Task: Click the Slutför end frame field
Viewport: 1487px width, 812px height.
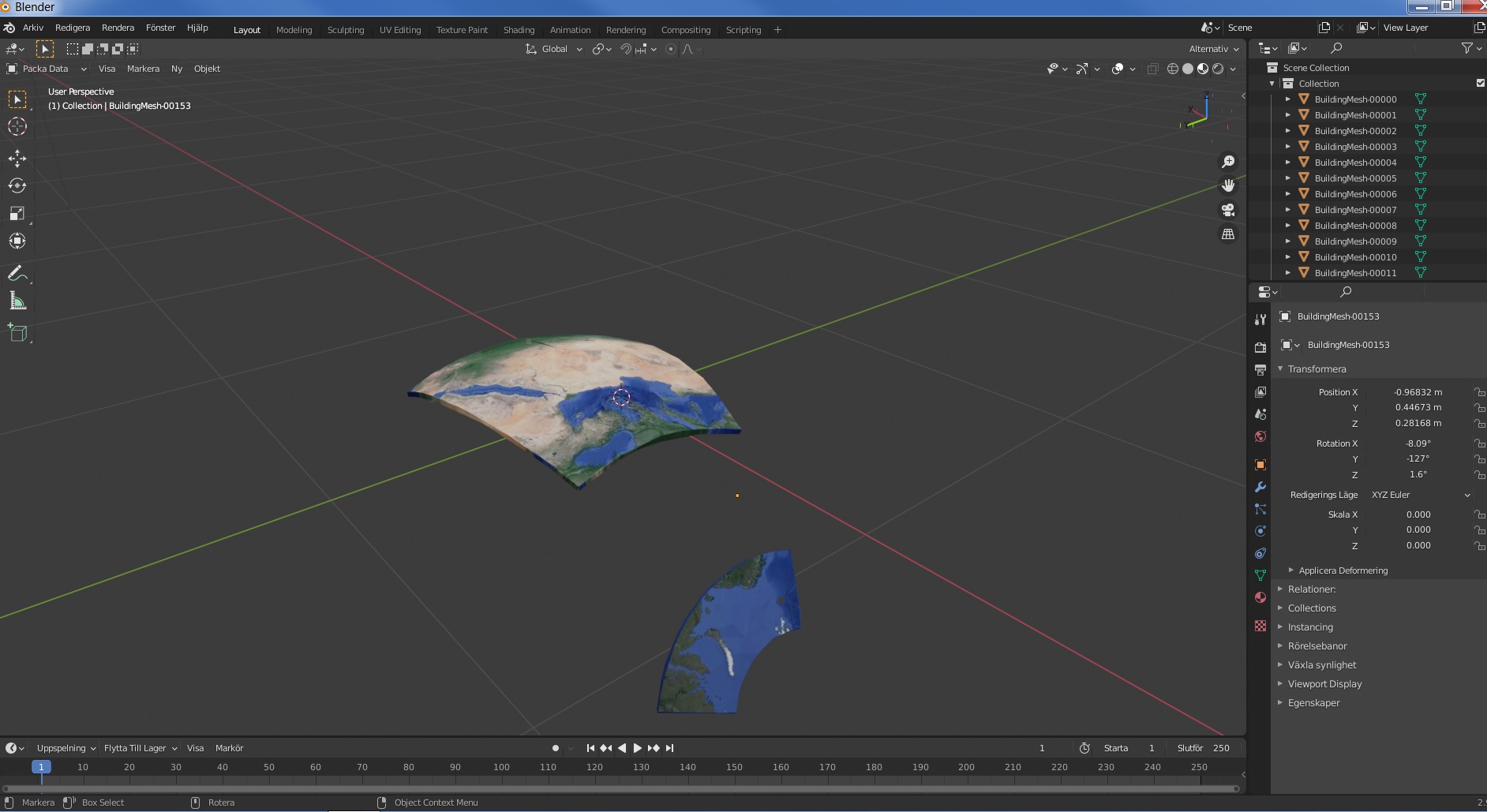Action: point(1204,748)
